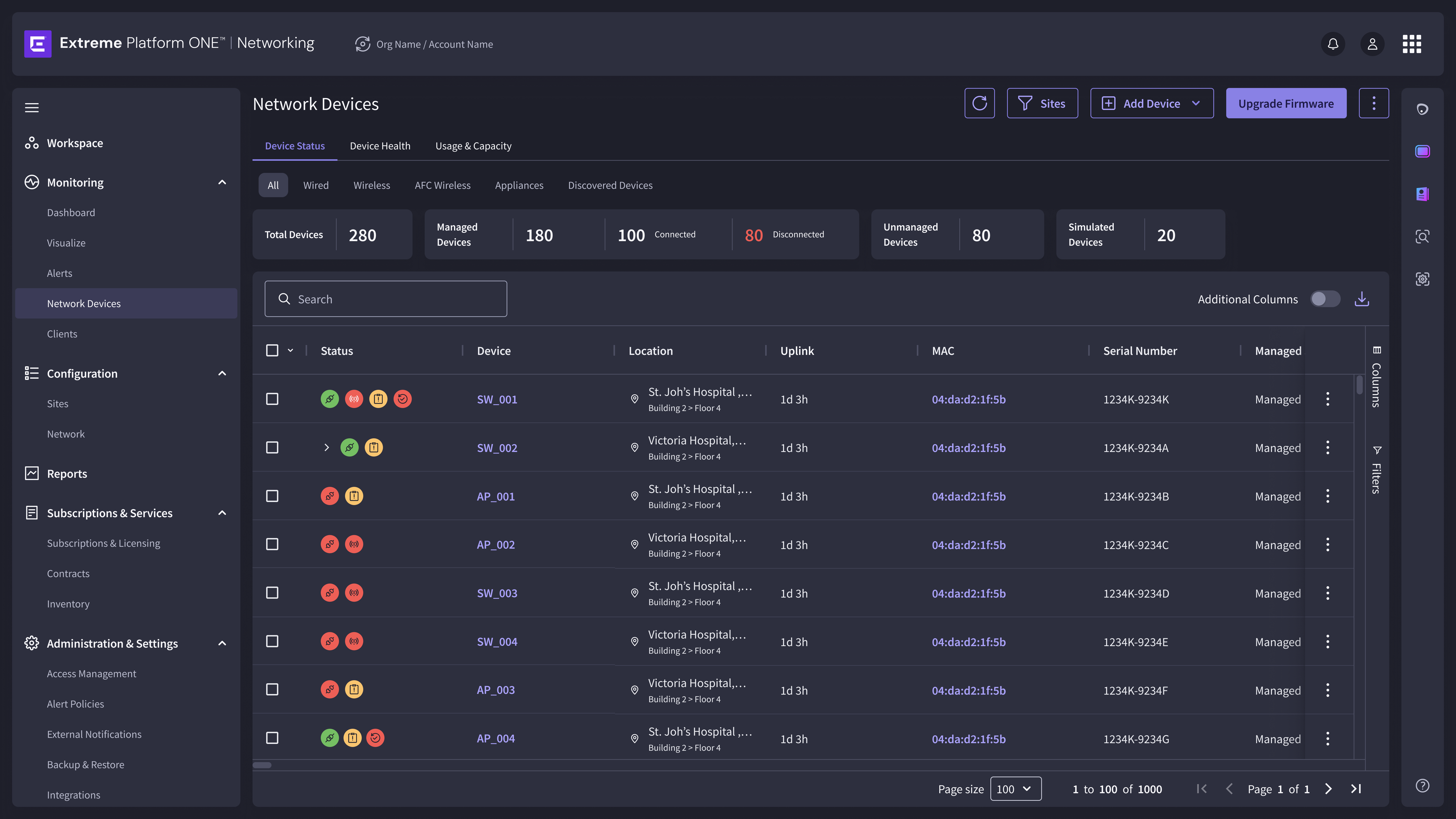Open the contact book icon in right rail
Screen dimensions: 1456x819
pyautogui.click(x=1423, y=194)
